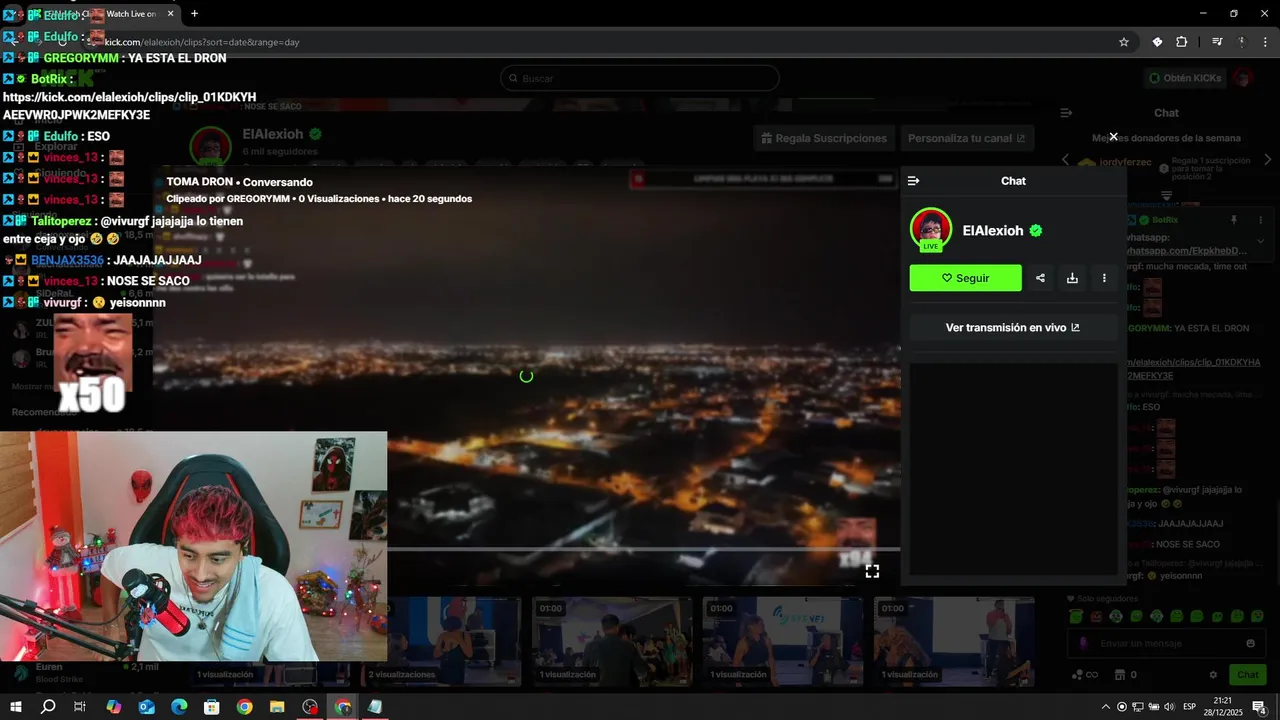Close the clip popup with the X

(x=1113, y=137)
